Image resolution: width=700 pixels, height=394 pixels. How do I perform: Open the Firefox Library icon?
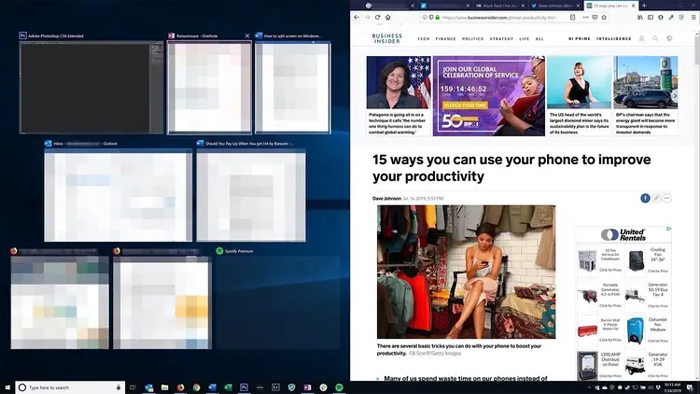tap(640, 17)
